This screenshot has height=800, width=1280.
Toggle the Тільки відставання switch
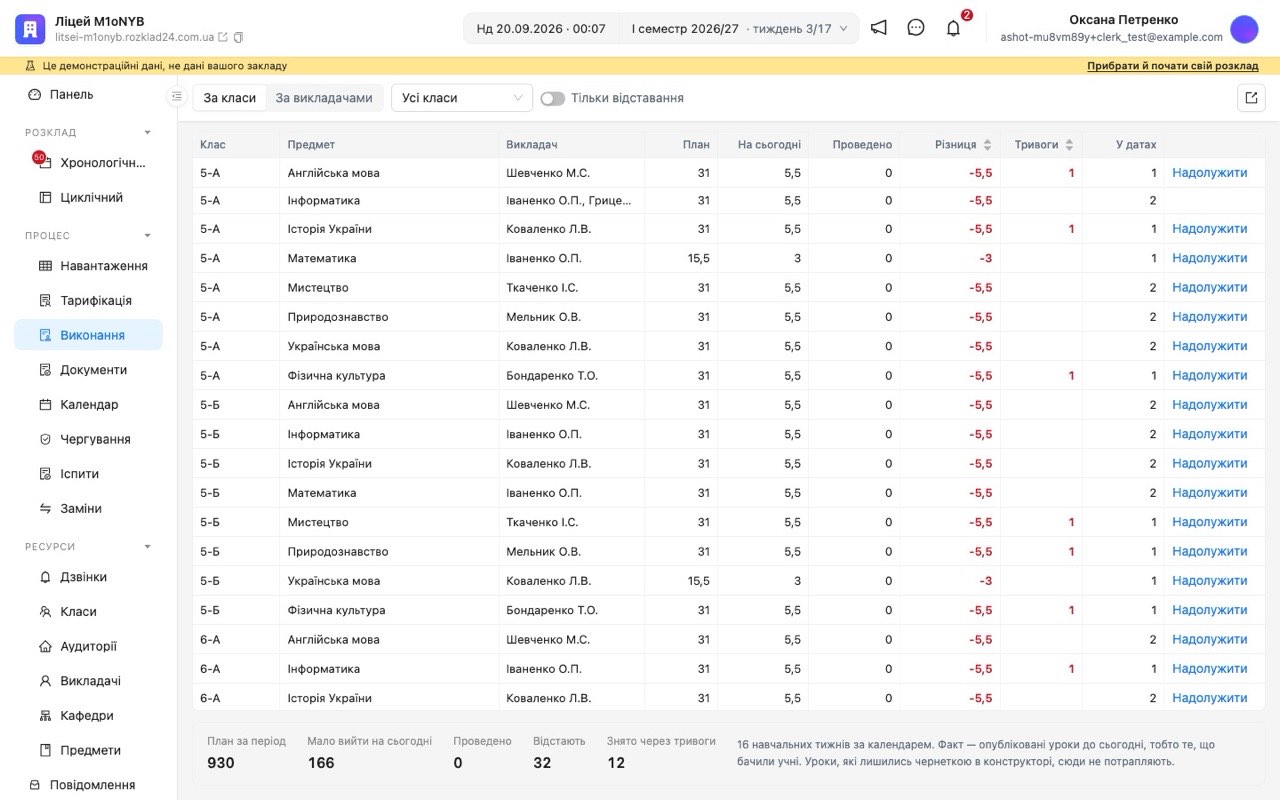click(552, 98)
